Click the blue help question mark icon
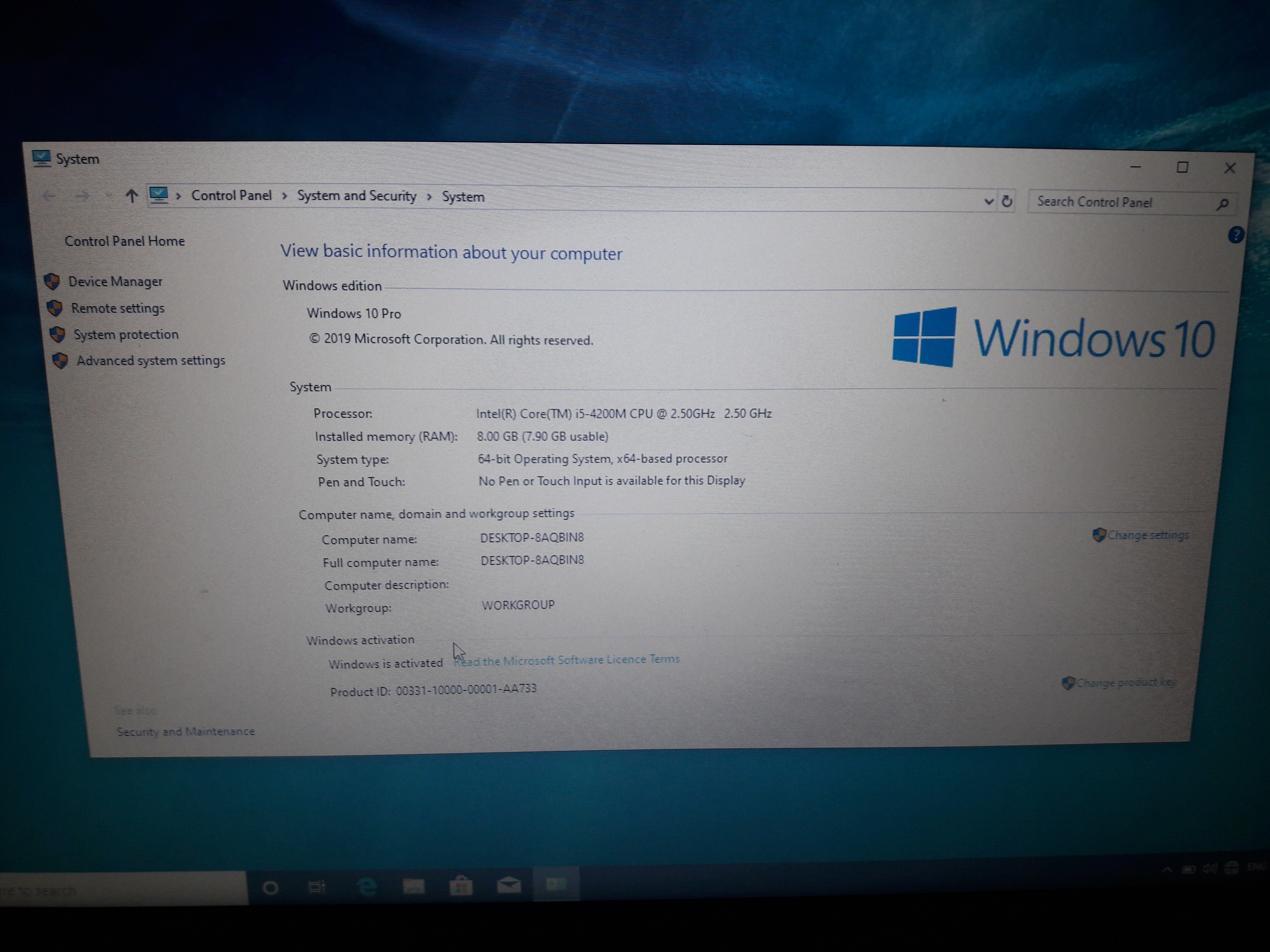The width and height of the screenshot is (1270, 952). tap(1236, 235)
